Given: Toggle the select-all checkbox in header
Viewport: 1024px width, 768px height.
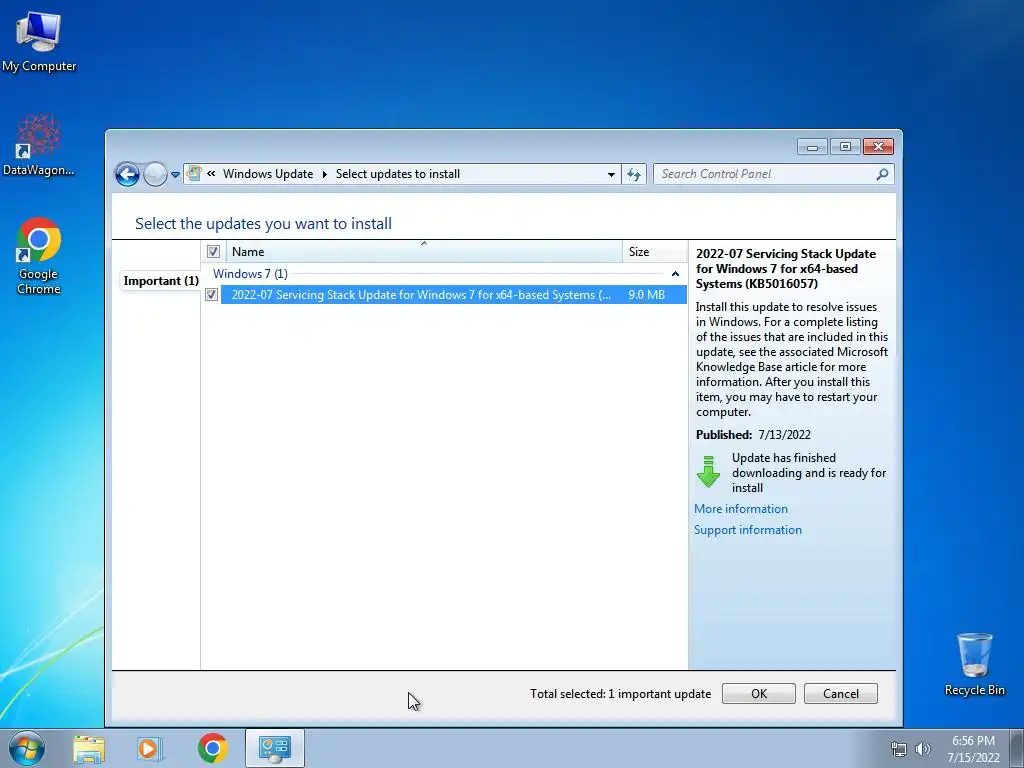Looking at the screenshot, I should [213, 251].
